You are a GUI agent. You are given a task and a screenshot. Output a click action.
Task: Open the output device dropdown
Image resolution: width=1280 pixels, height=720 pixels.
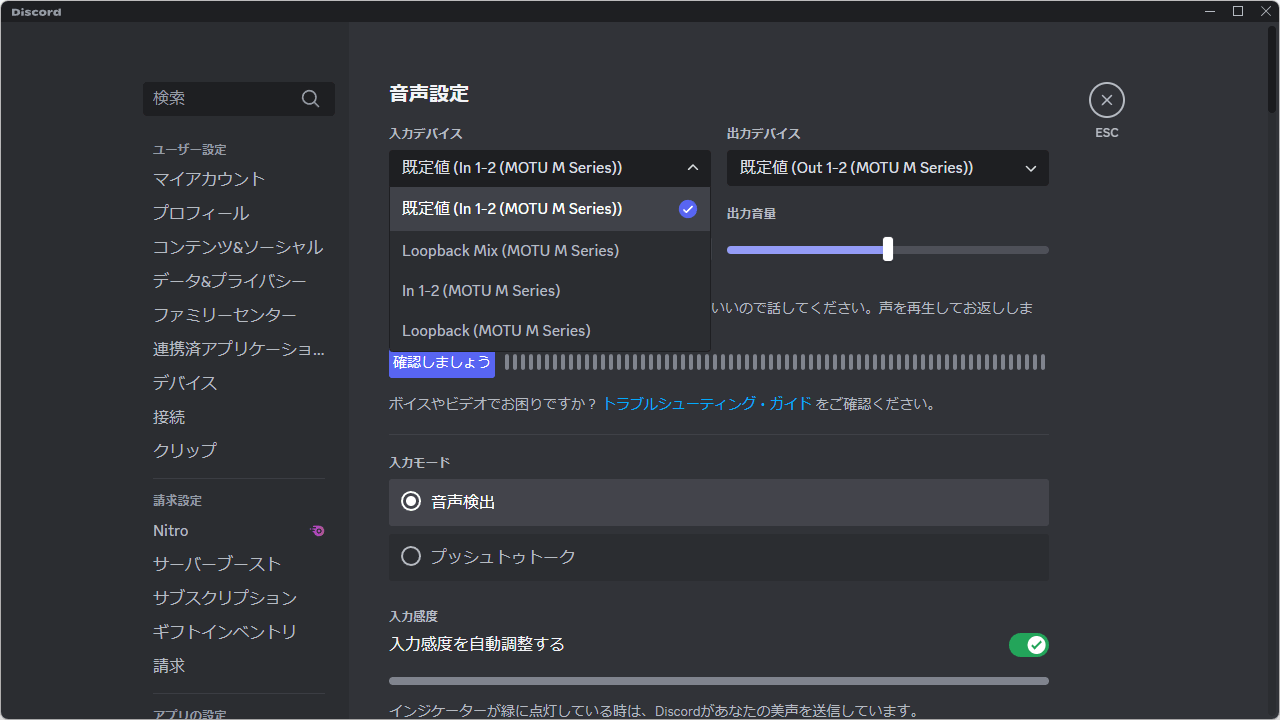[x=888, y=168]
